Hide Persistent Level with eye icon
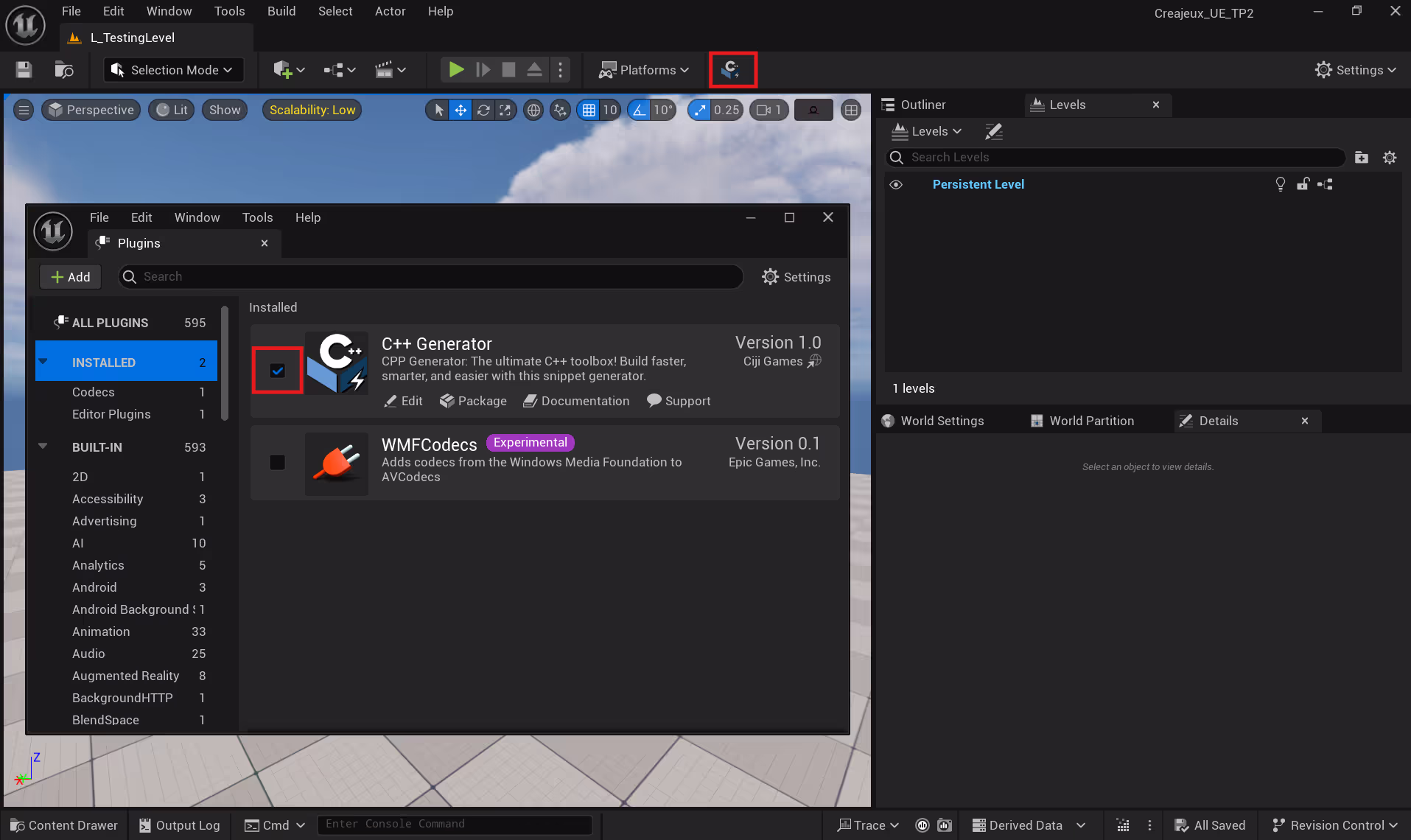Image resolution: width=1411 pixels, height=840 pixels. pyautogui.click(x=896, y=184)
